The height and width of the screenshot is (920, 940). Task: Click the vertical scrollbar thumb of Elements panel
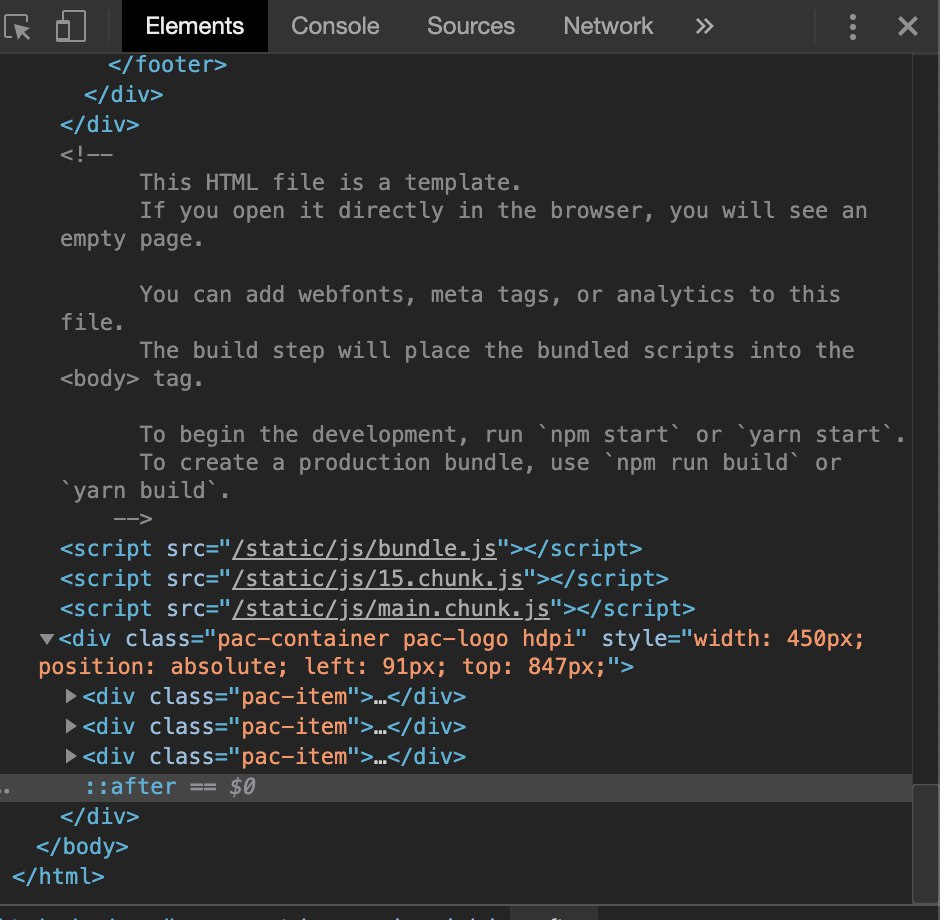(x=926, y=843)
